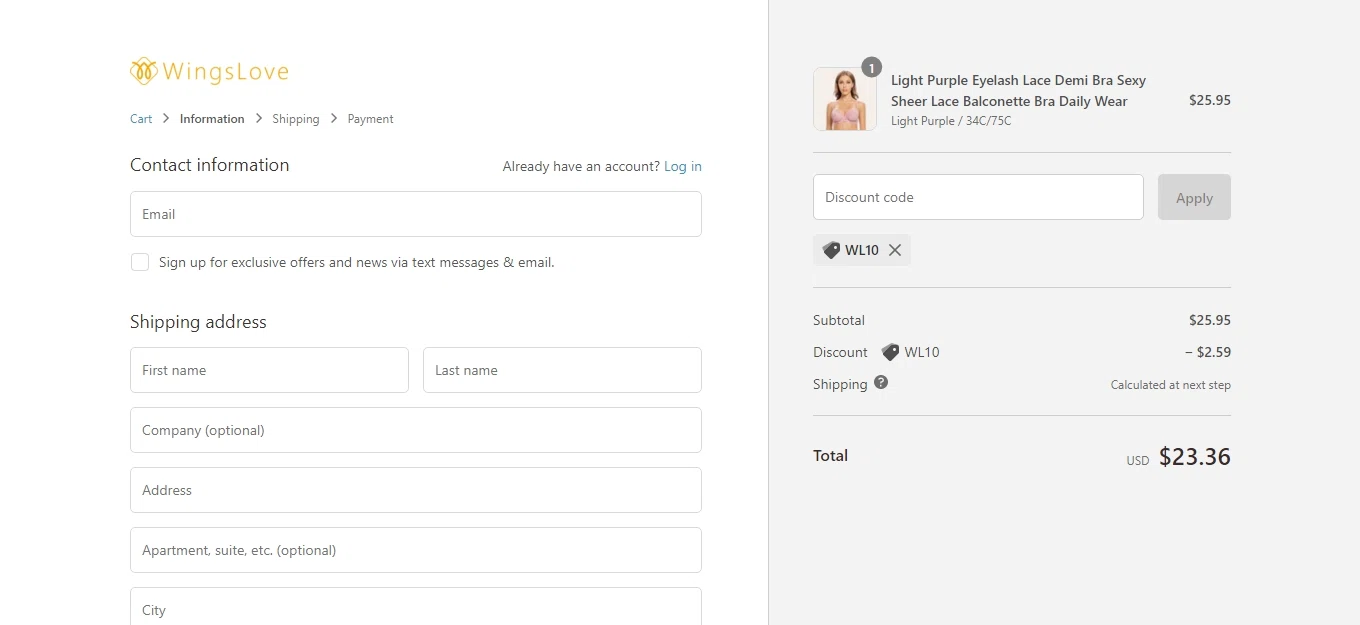Viewport: 1360px width, 625px height.
Task: Tick the exclusive offers signup checkbox
Action: click(140, 262)
